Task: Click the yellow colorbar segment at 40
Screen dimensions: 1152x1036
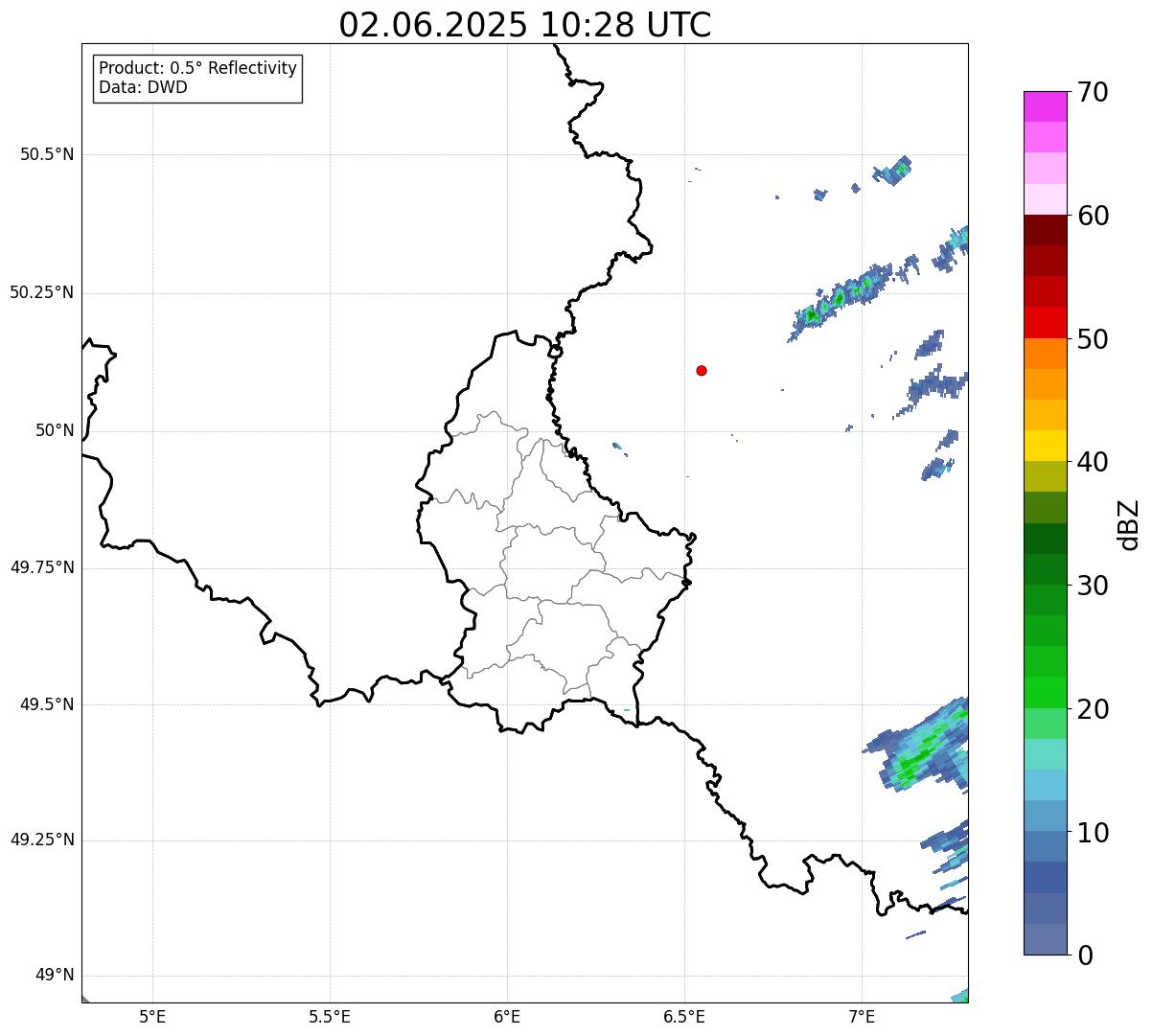Action: tap(1045, 446)
